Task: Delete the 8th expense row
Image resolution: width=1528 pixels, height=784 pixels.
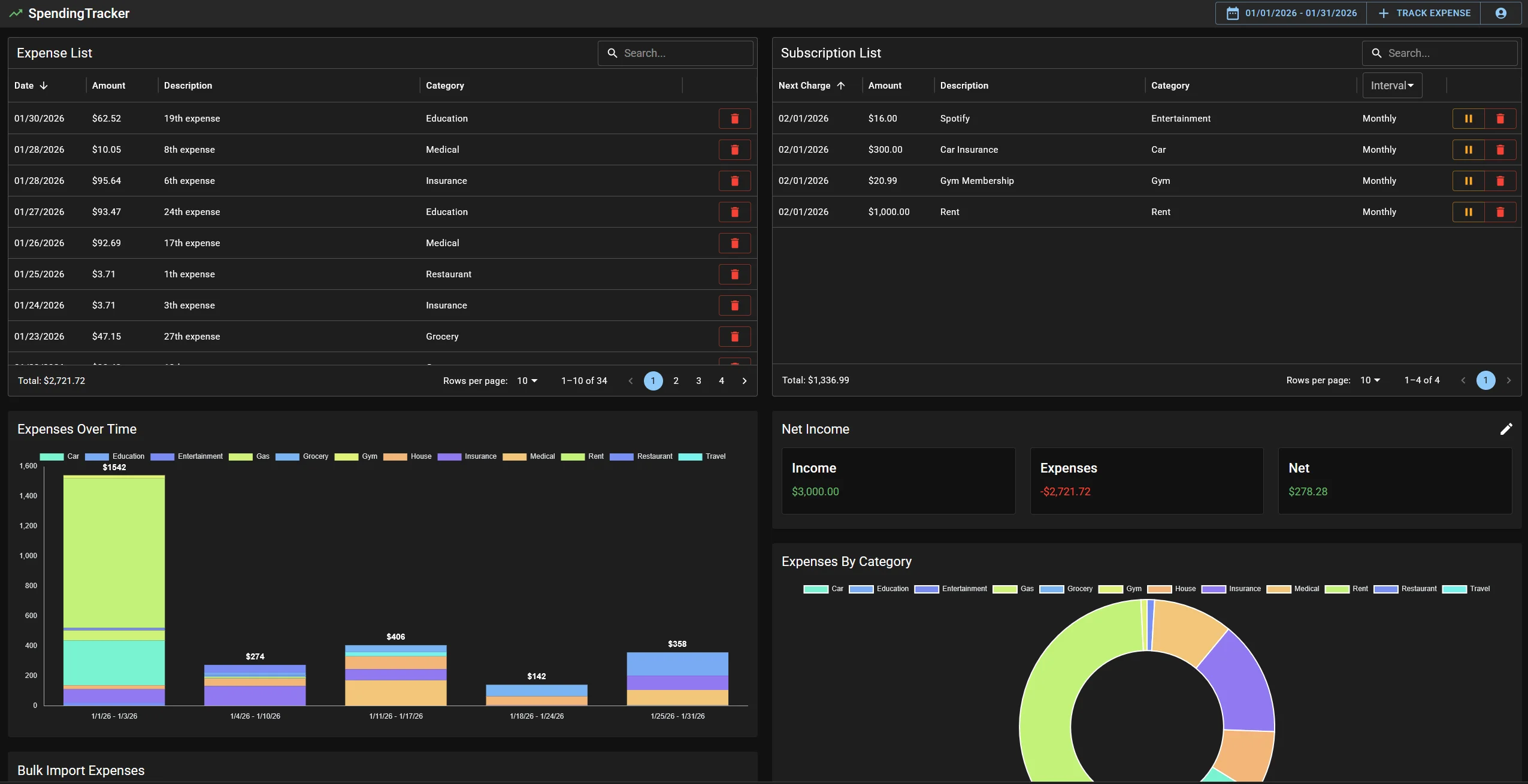Action: coord(734,150)
